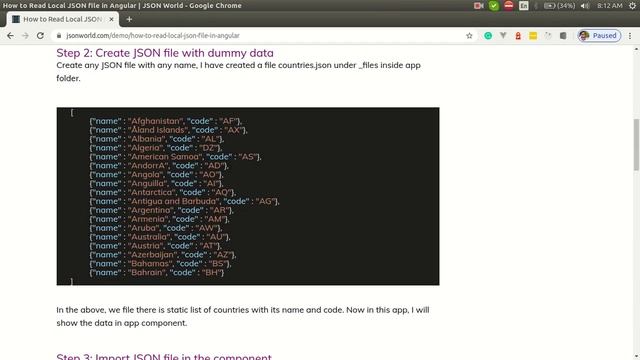Open the green Grammarly extension
The image size is (640, 360).
coord(488,36)
